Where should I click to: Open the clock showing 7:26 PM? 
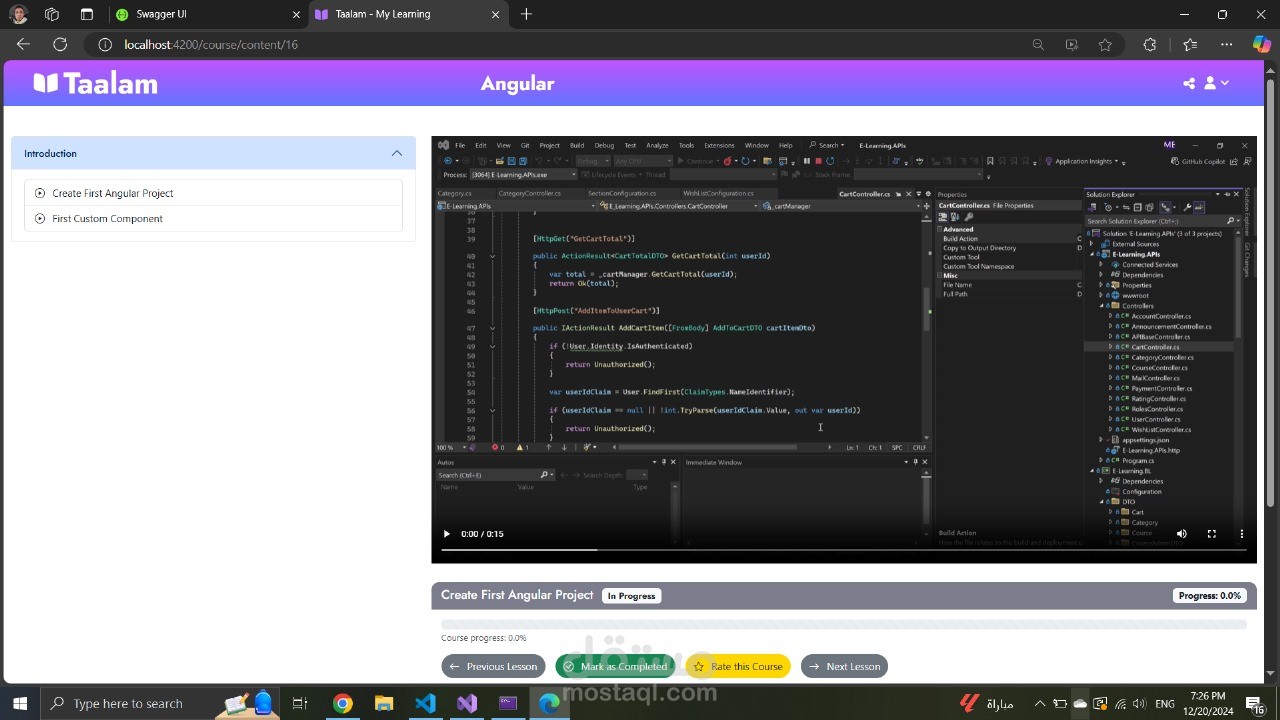(x=1208, y=703)
